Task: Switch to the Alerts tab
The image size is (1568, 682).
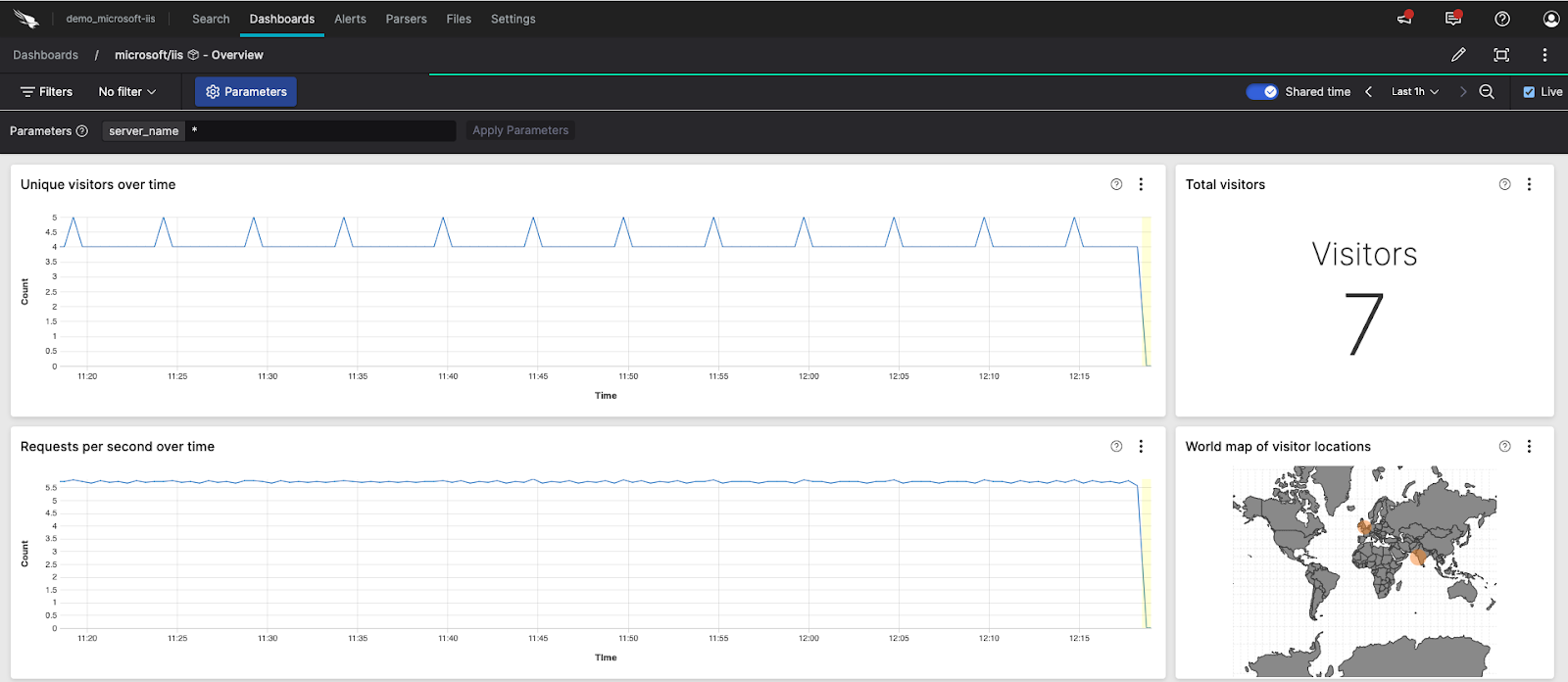Action: [350, 19]
